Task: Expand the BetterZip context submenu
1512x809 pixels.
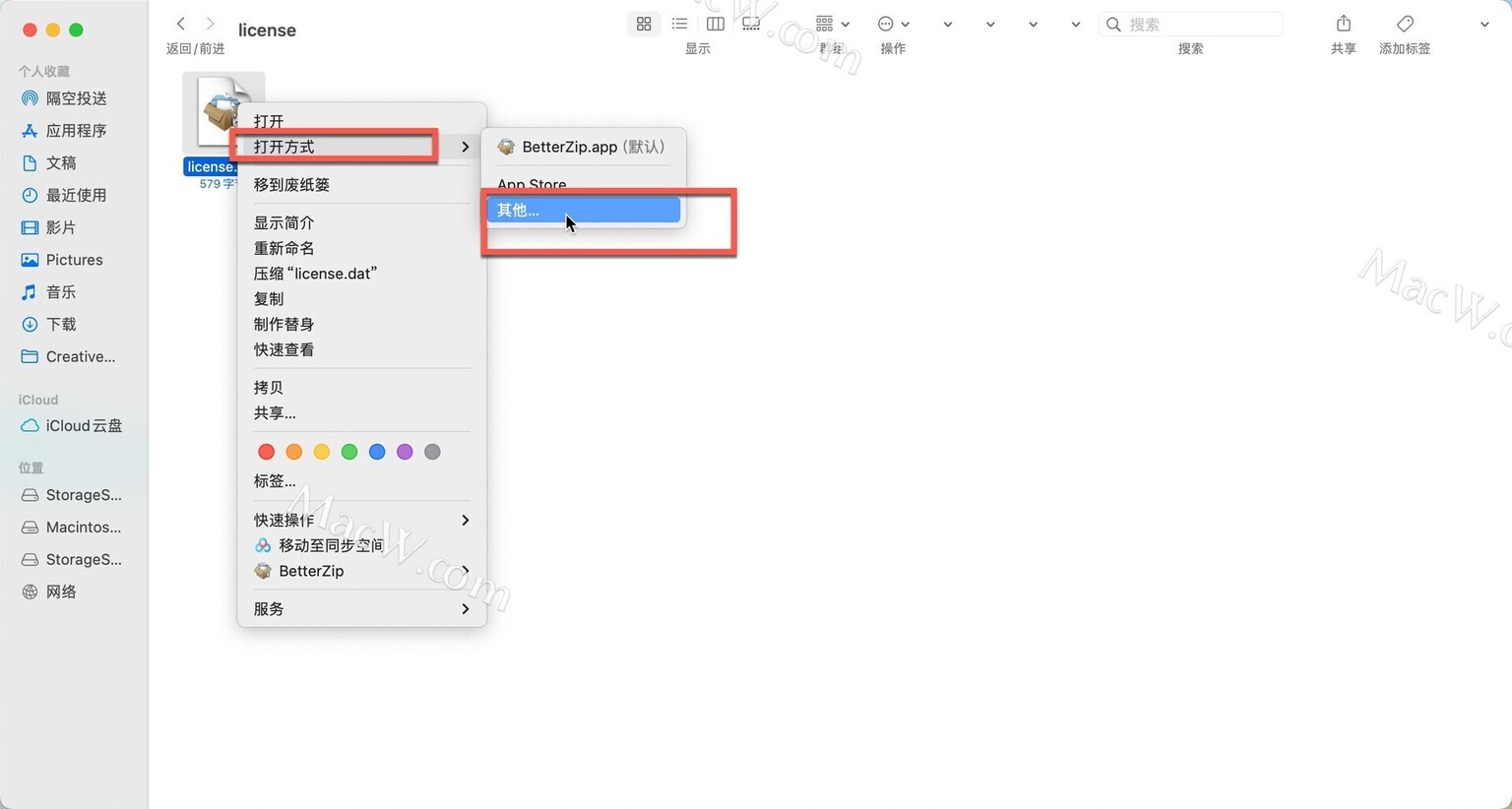Action: [x=361, y=571]
